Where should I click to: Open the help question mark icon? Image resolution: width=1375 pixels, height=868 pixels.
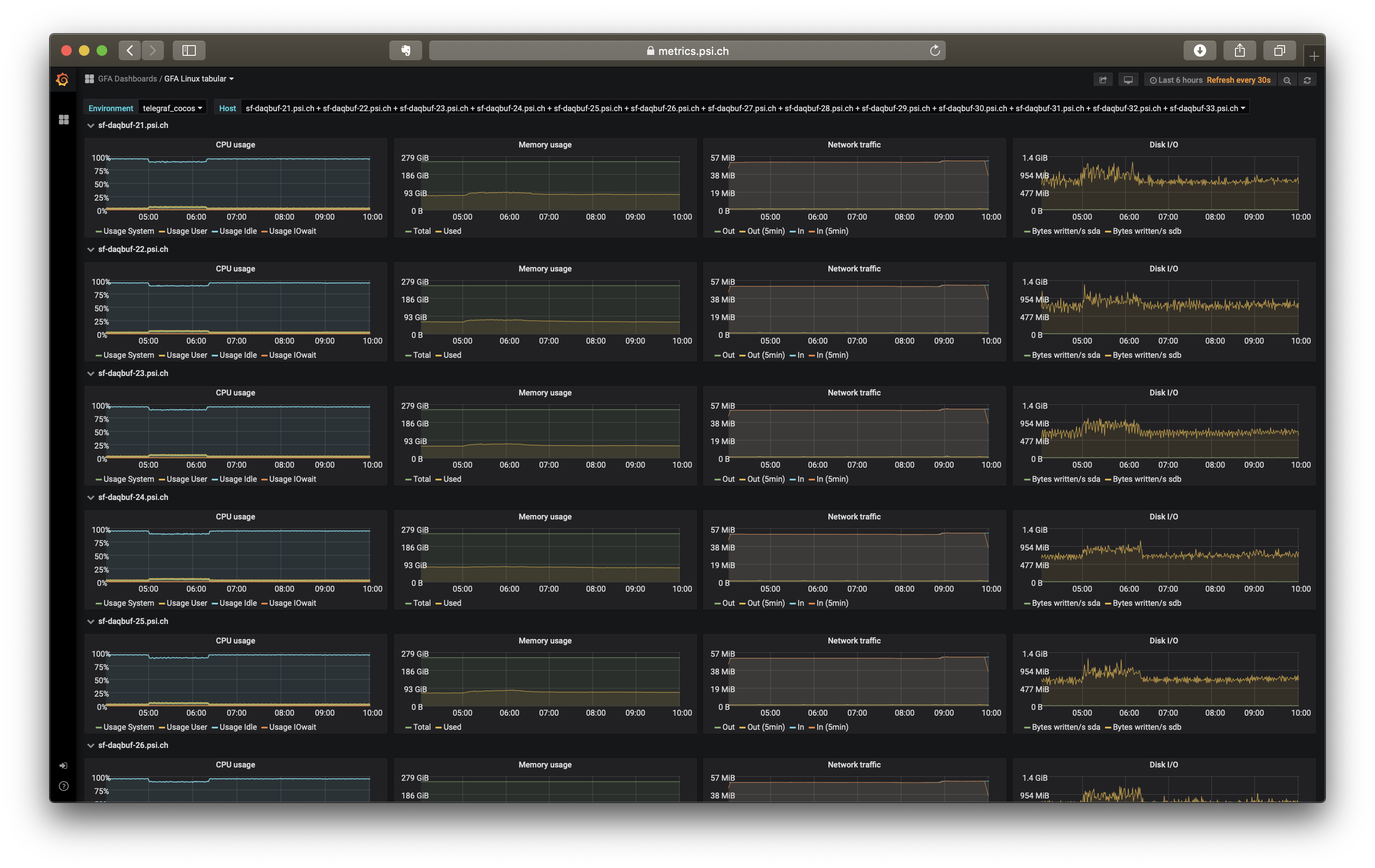[63, 787]
